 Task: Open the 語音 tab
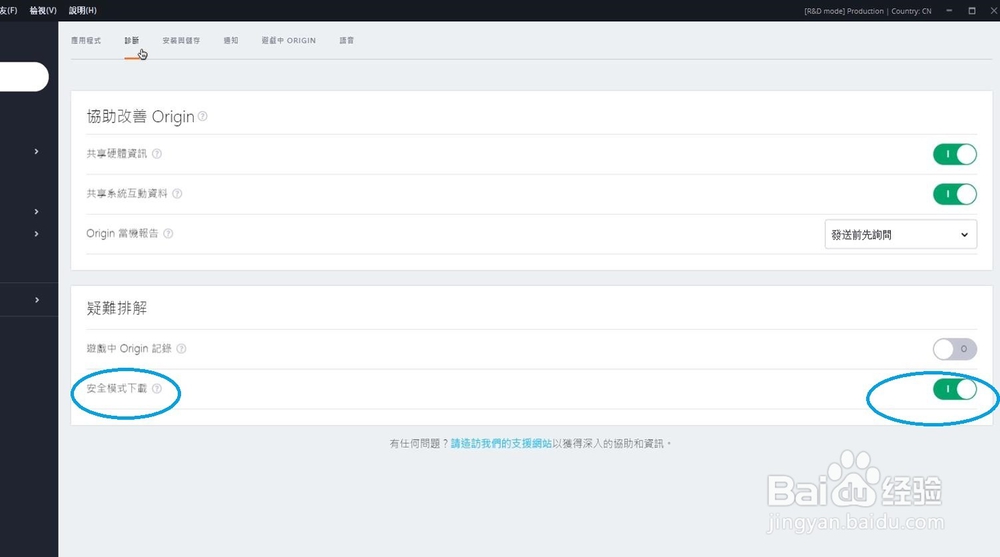point(346,40)
